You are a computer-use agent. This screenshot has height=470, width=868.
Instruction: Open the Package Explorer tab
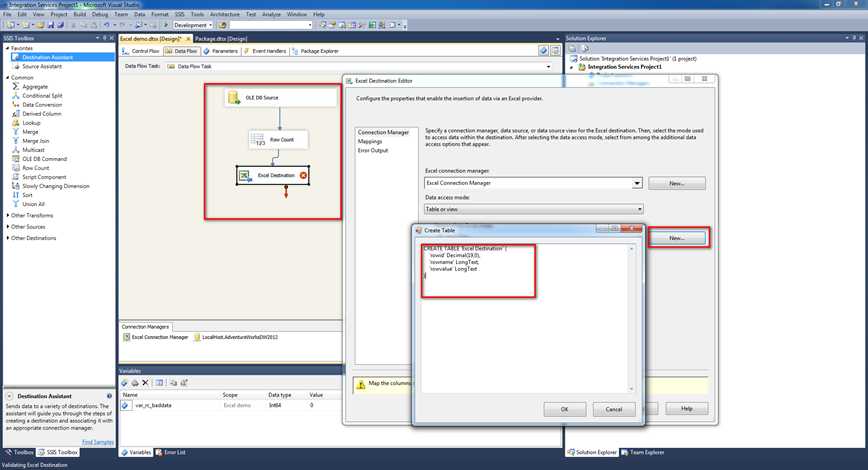[x=315, y=51]
